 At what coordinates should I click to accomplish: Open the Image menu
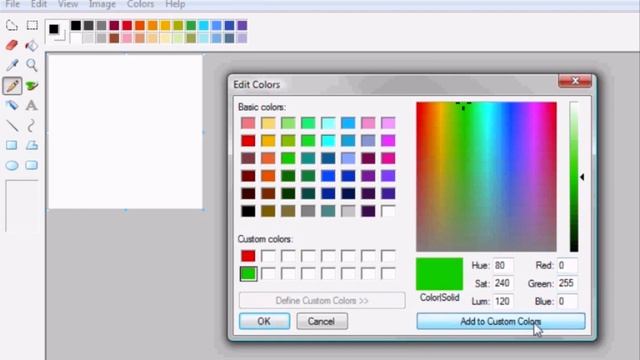102,4
